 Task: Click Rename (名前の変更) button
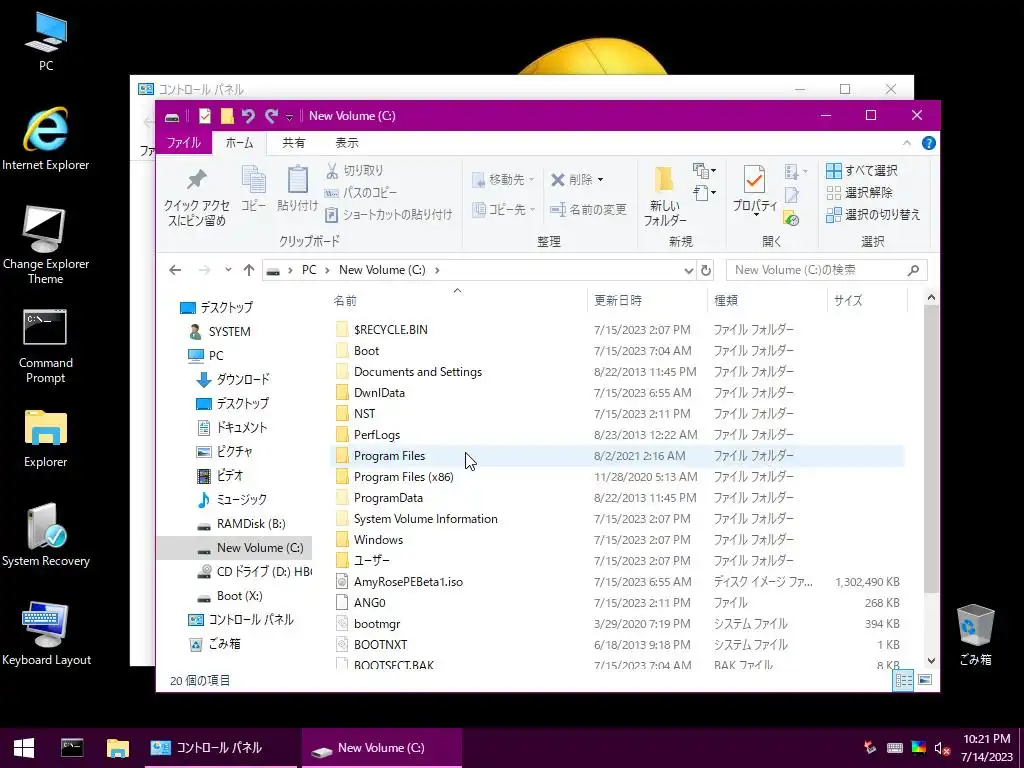pos(588,210)
